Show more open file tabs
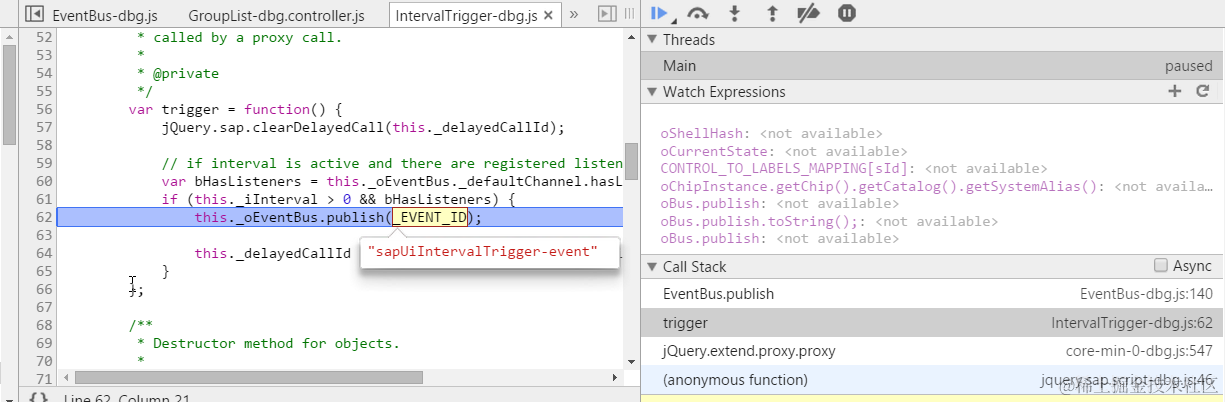Screen dimensions: 1225x402 (574, 15)
